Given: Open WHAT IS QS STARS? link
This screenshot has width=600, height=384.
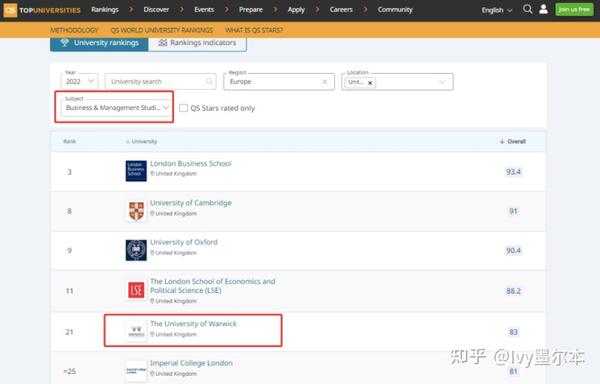Looking at the screenshot, I should pos(254,30).
